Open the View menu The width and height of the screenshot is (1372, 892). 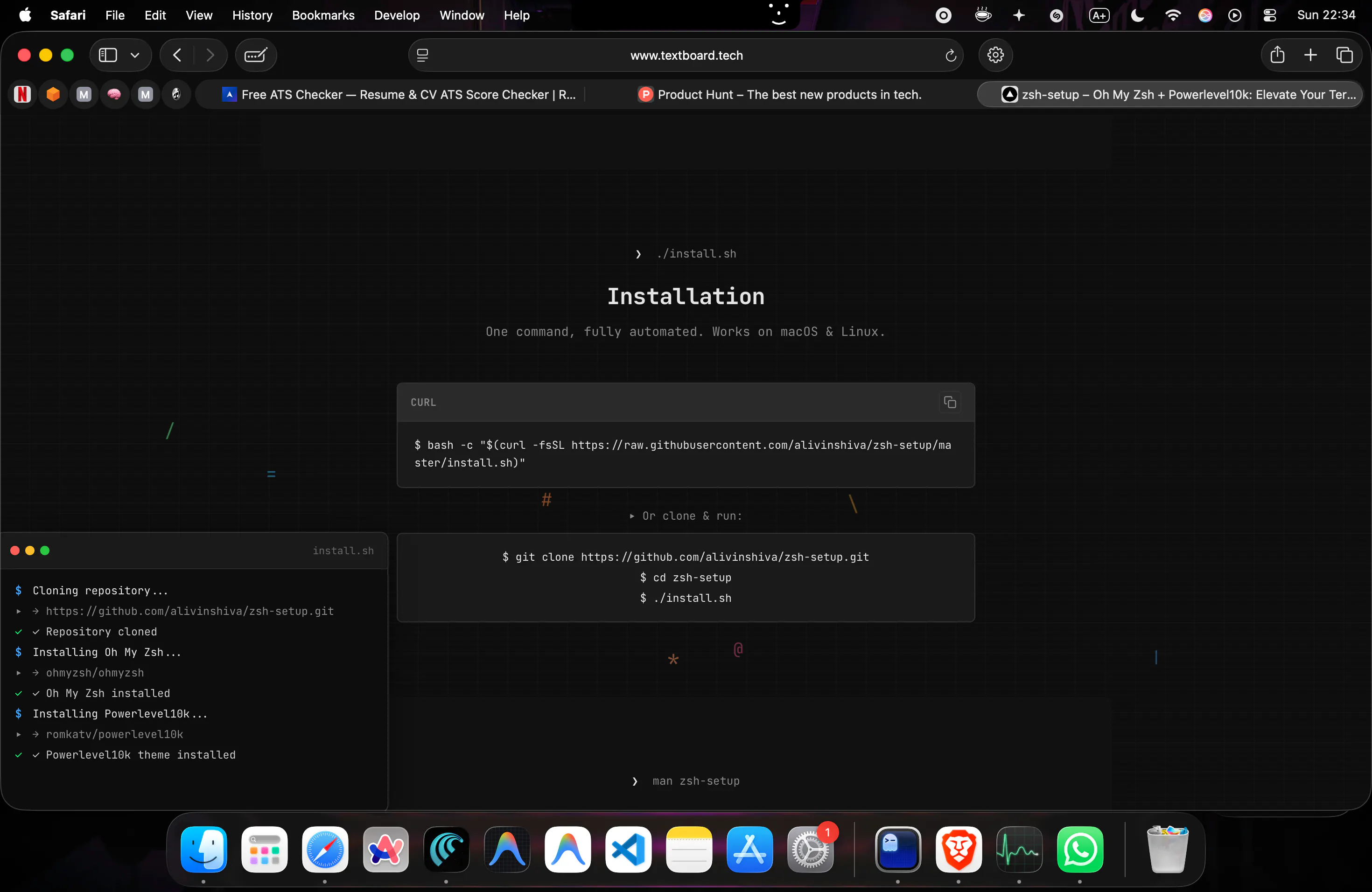click(x=199, y=15)
